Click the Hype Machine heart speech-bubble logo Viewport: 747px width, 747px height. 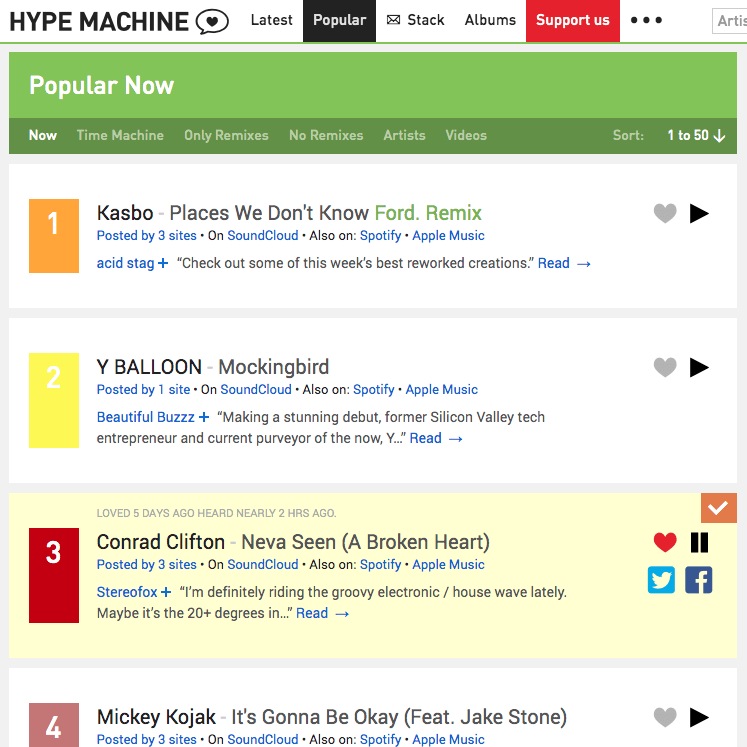[212, 21]
